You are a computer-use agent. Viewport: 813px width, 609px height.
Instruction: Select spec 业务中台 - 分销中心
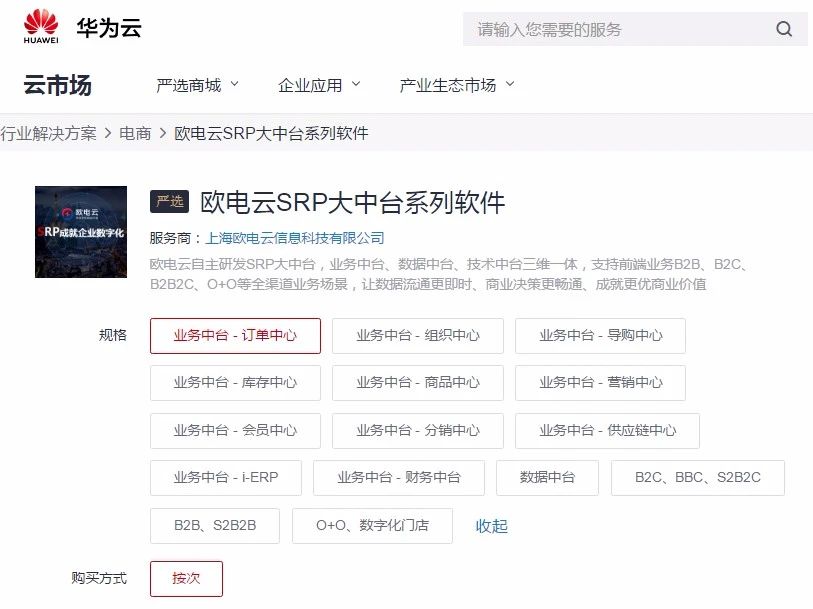coord(418,431)
